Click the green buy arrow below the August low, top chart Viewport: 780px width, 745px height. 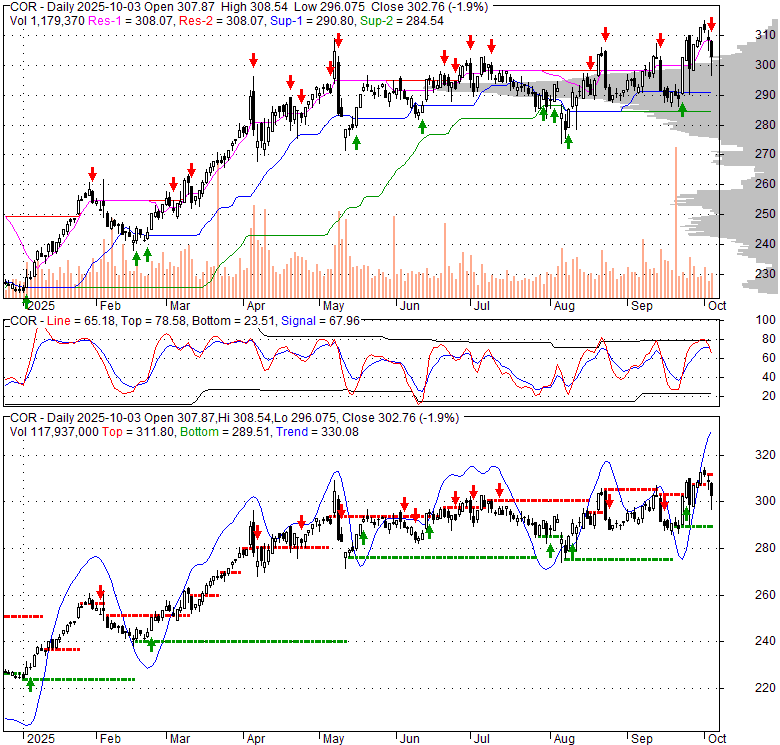click(568, 142)
